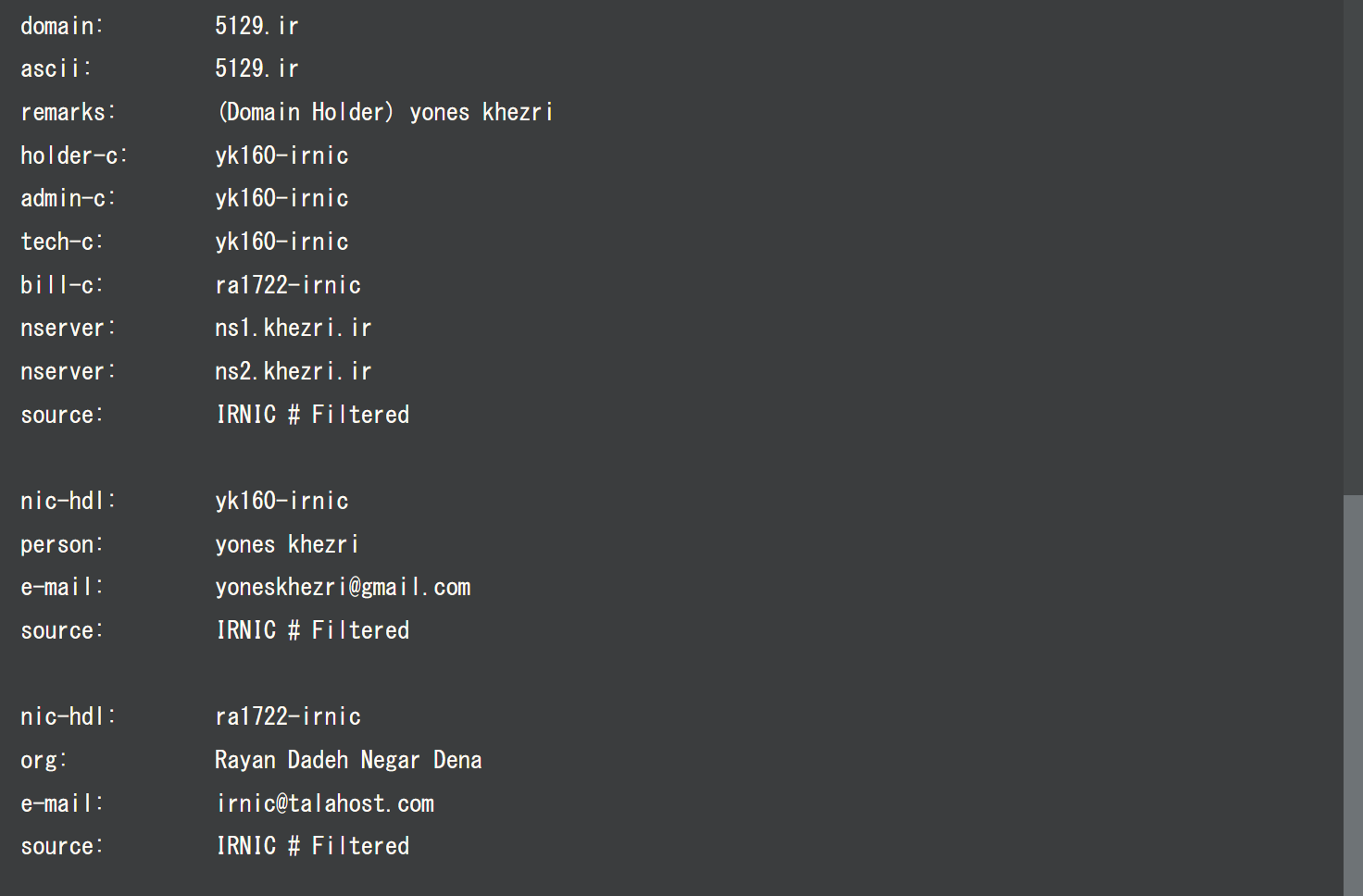Click the tech-c value yk160-irnic

(281, 242)
